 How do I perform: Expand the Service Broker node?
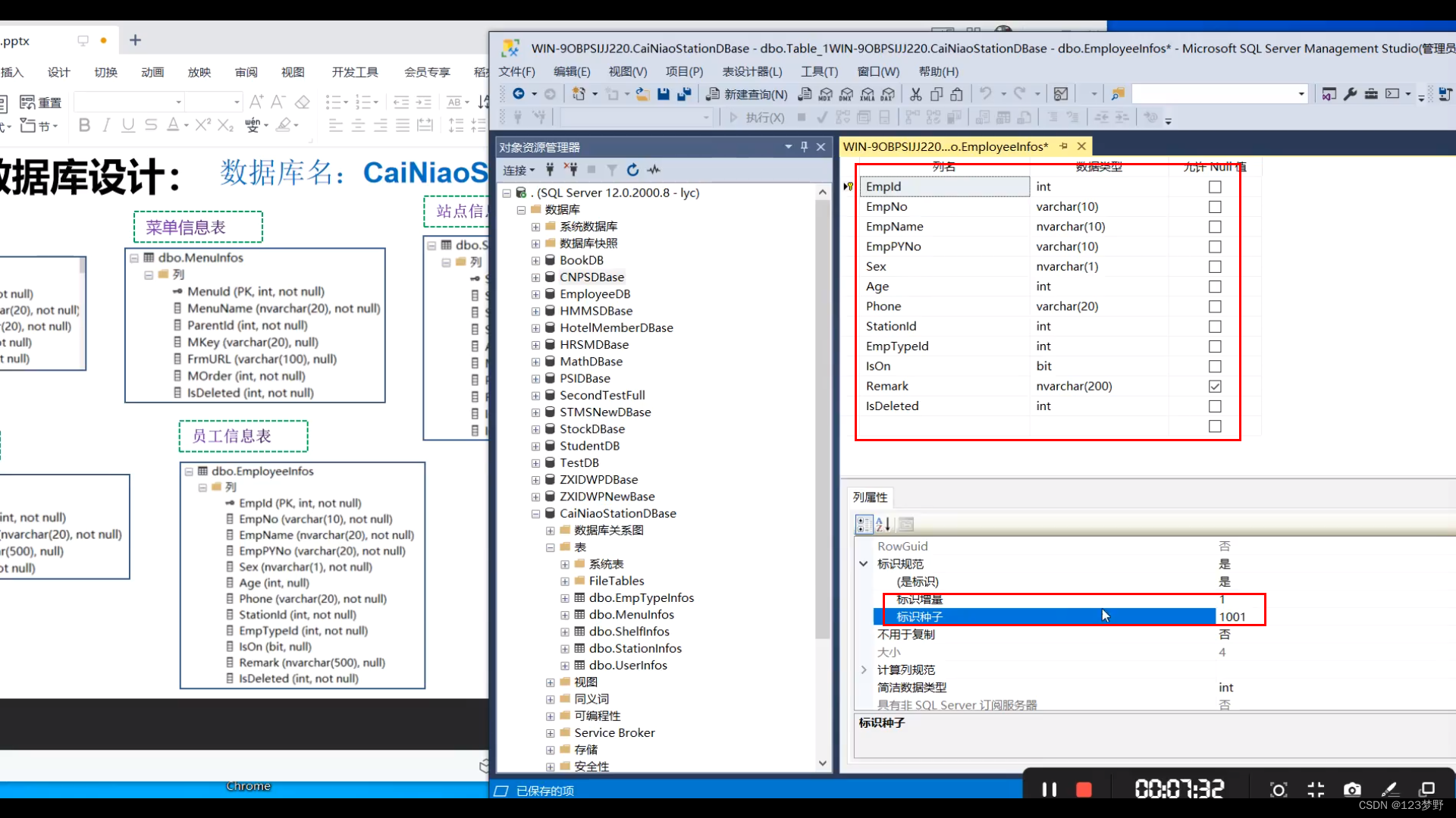pos(550,733)
